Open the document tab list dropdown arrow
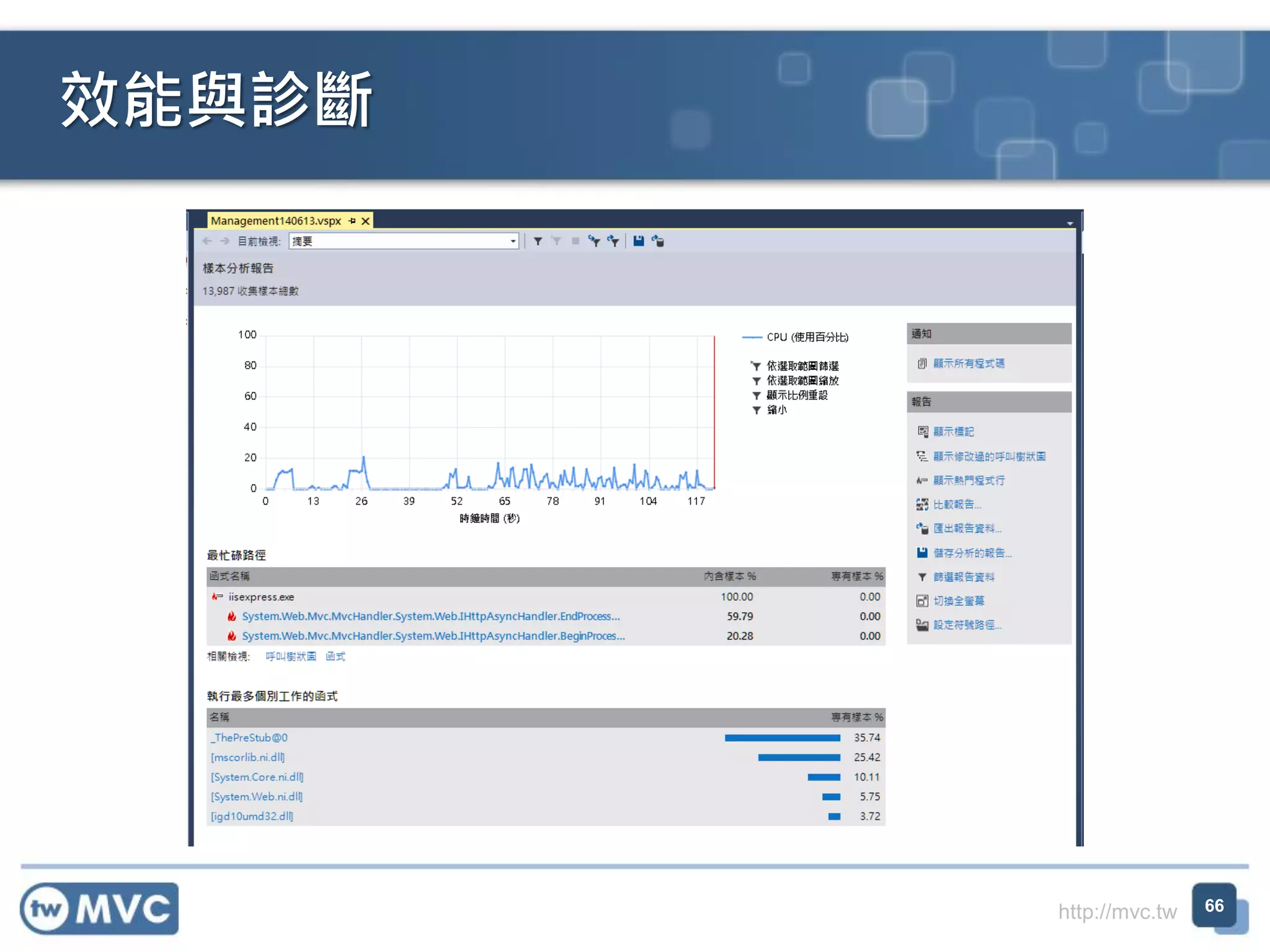Viewport: 1270px width, 952px height. tap(1070, 223)
